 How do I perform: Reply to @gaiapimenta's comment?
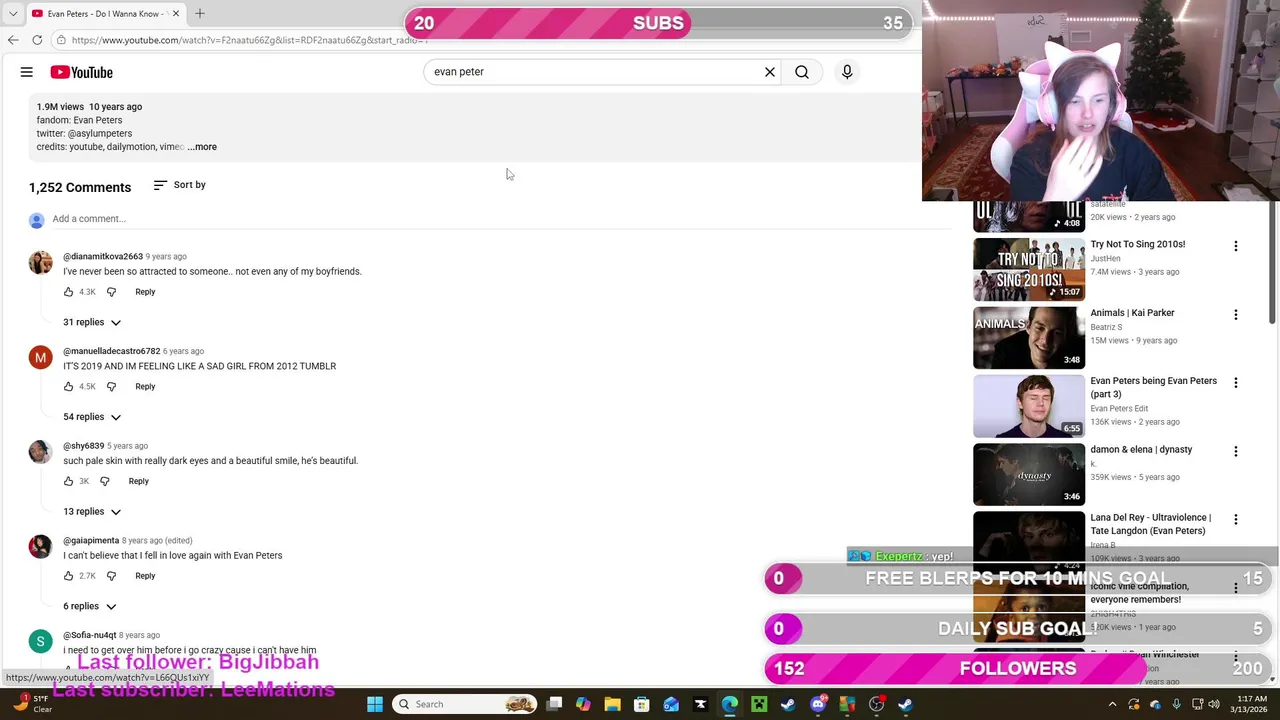145,576
